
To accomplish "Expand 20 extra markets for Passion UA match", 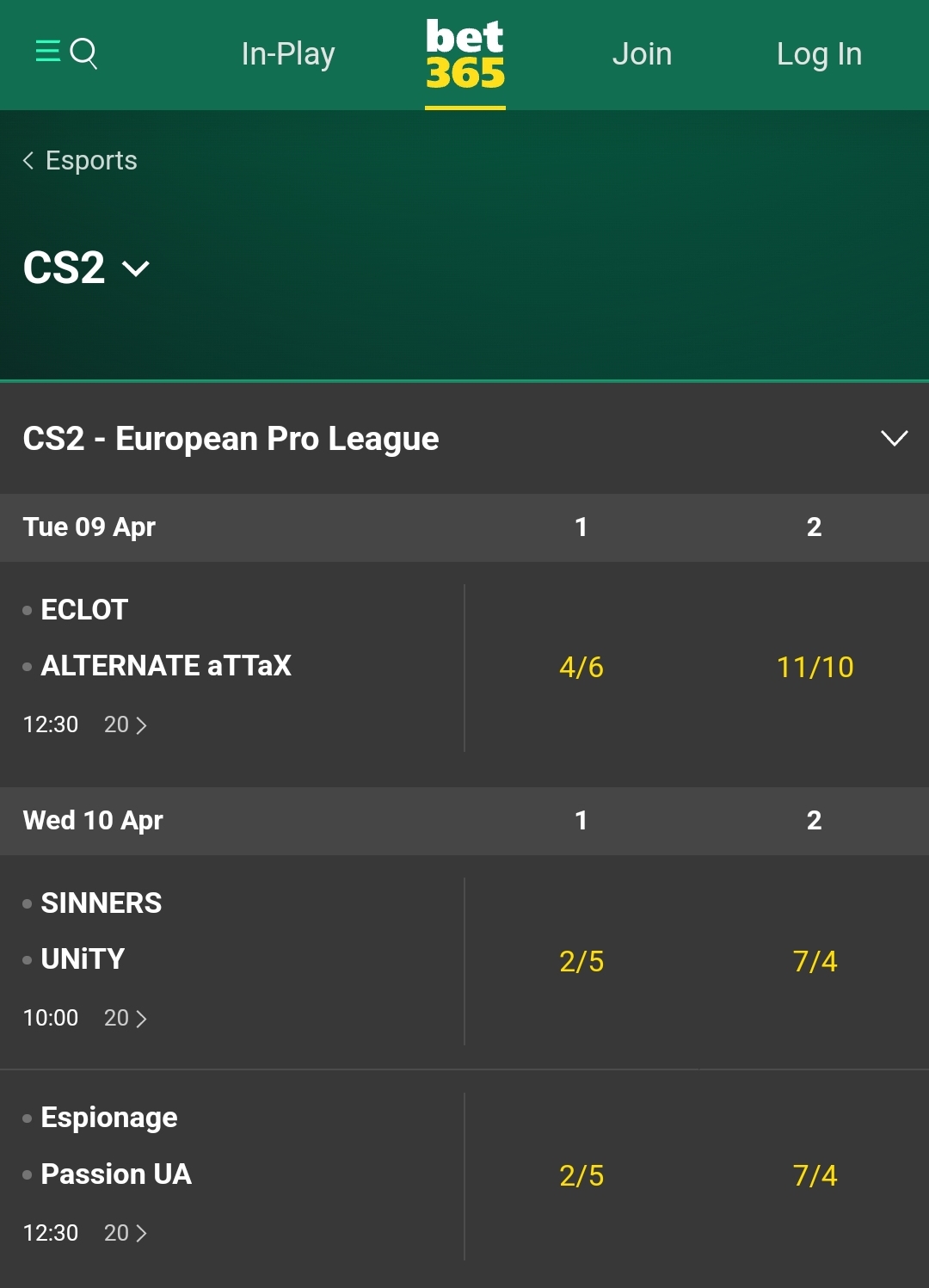I will click(126, 1233).
